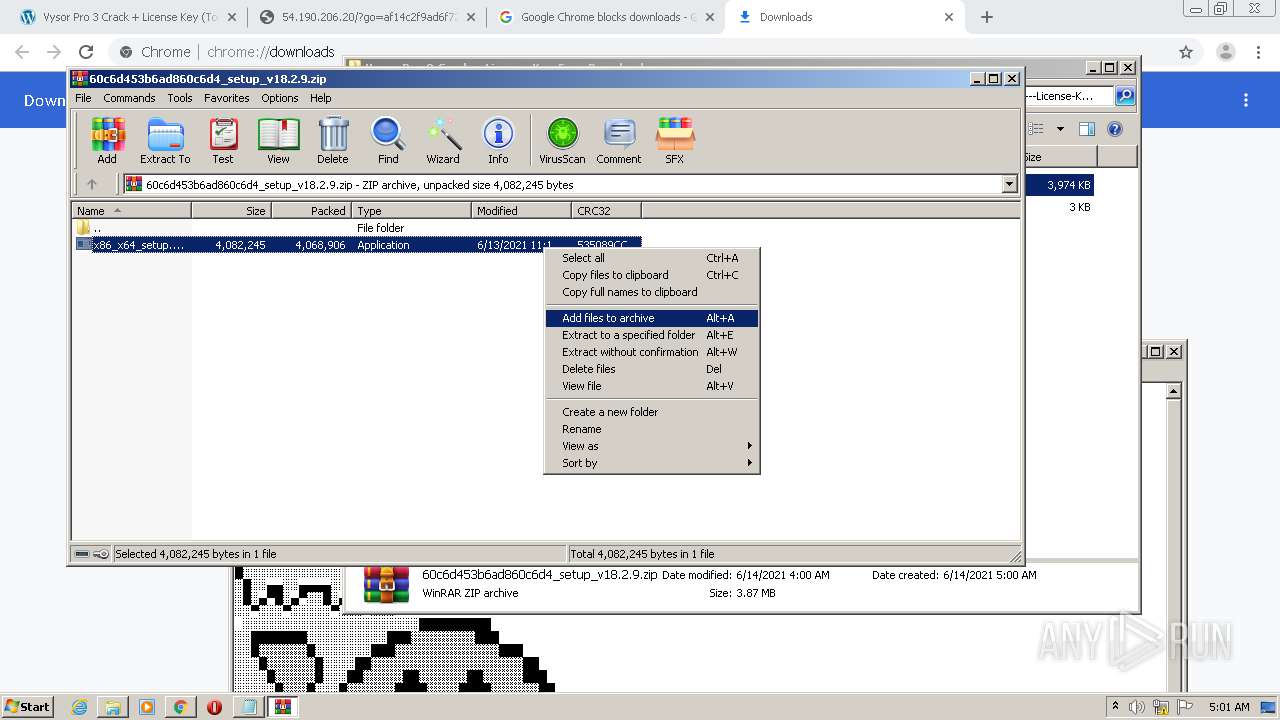Image resolution: width=1280 pixels, height=720 pixels.
Task: Launch the Wizard tool
Action: pyautogui.click(x=443, y=140)
